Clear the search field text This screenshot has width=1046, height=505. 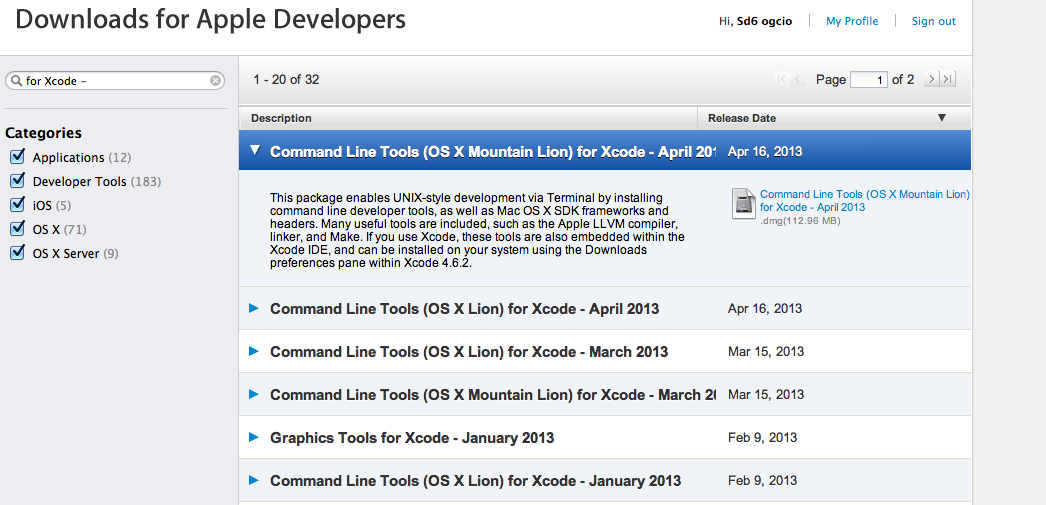(215, 81)
